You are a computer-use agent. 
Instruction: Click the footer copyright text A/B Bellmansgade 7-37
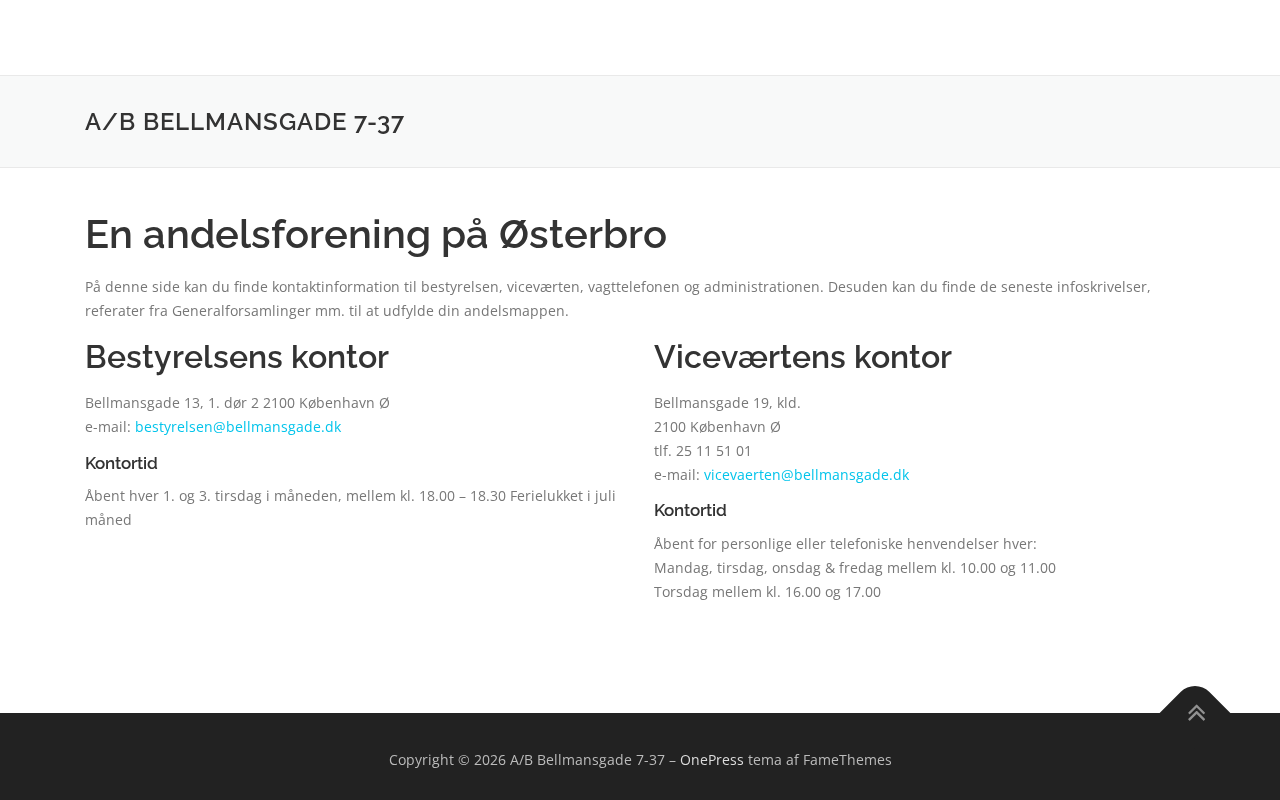[587, 760]
